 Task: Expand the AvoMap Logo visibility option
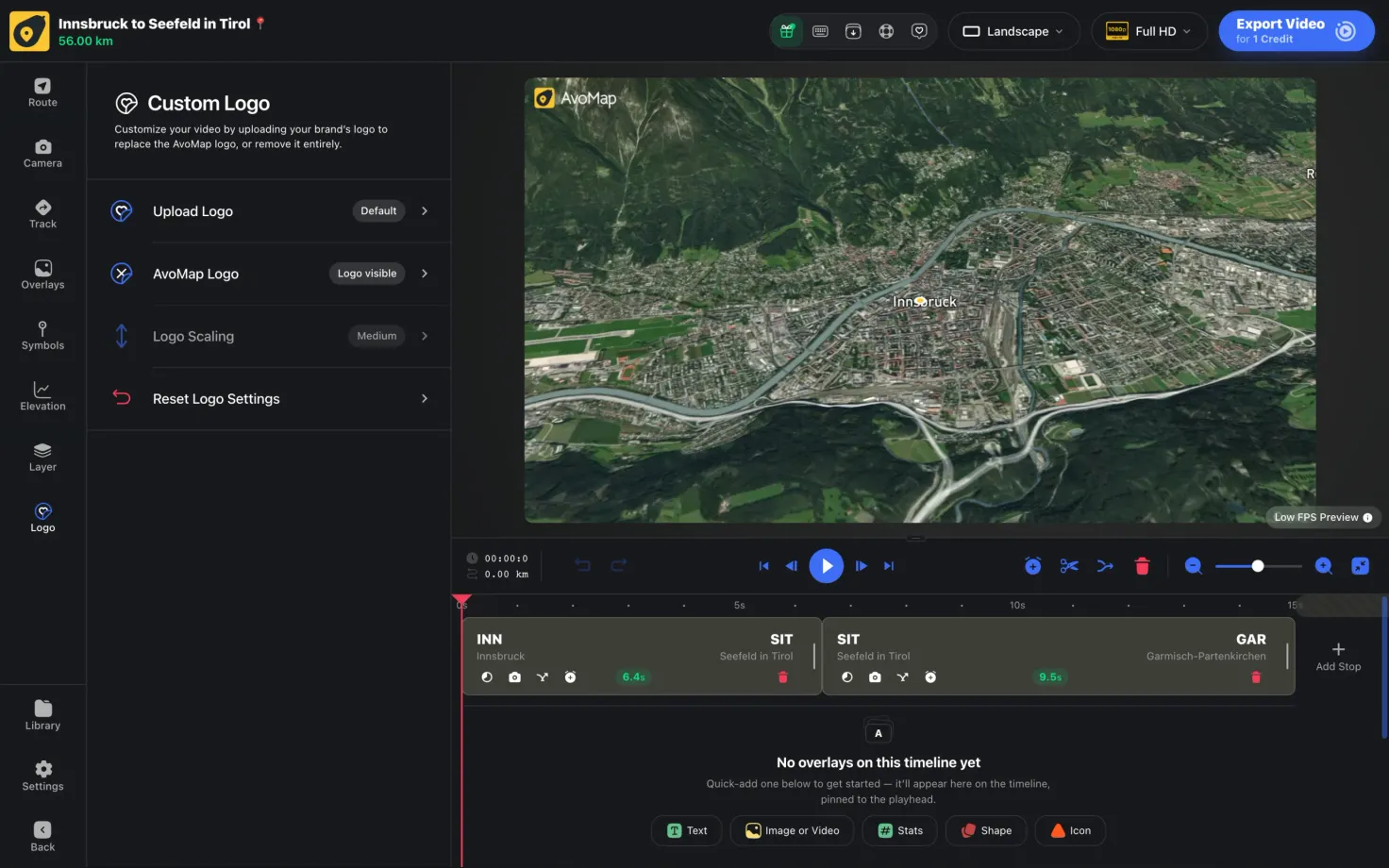point(269,274)
